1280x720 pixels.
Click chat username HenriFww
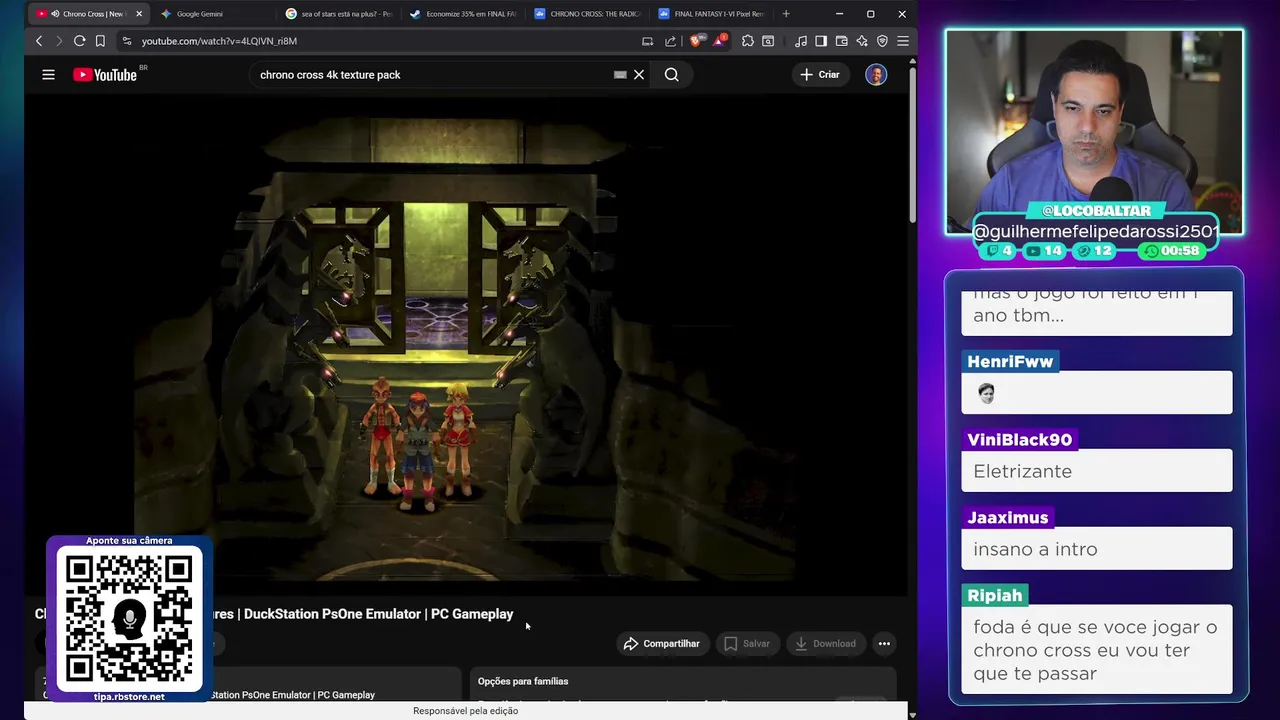[1010, 361]
